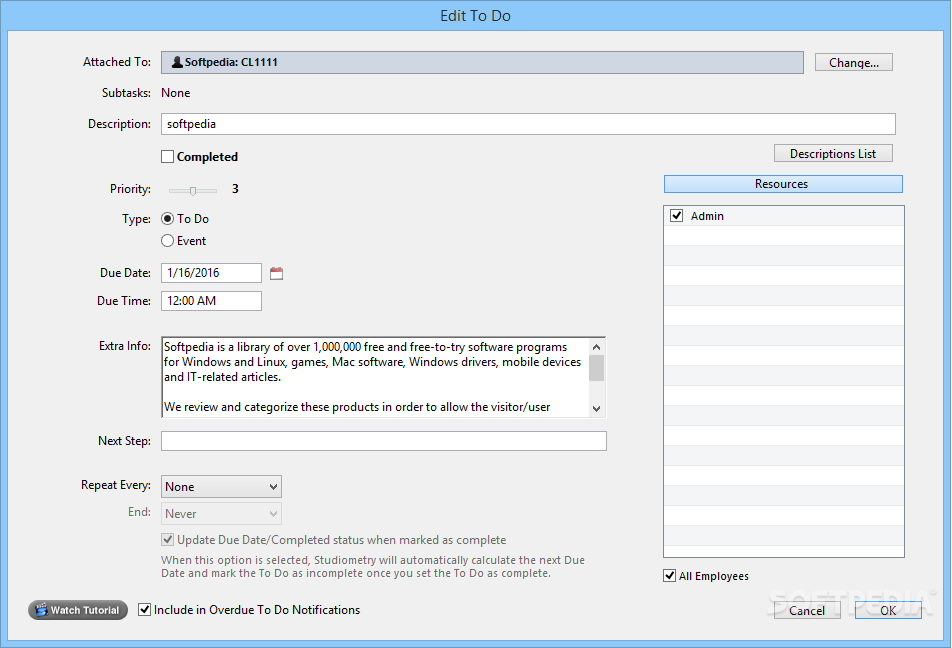The width and height of the screenshot is (952, 648).
Task: Click the Extra Info scroll up arrow
Action: point(597,347)
